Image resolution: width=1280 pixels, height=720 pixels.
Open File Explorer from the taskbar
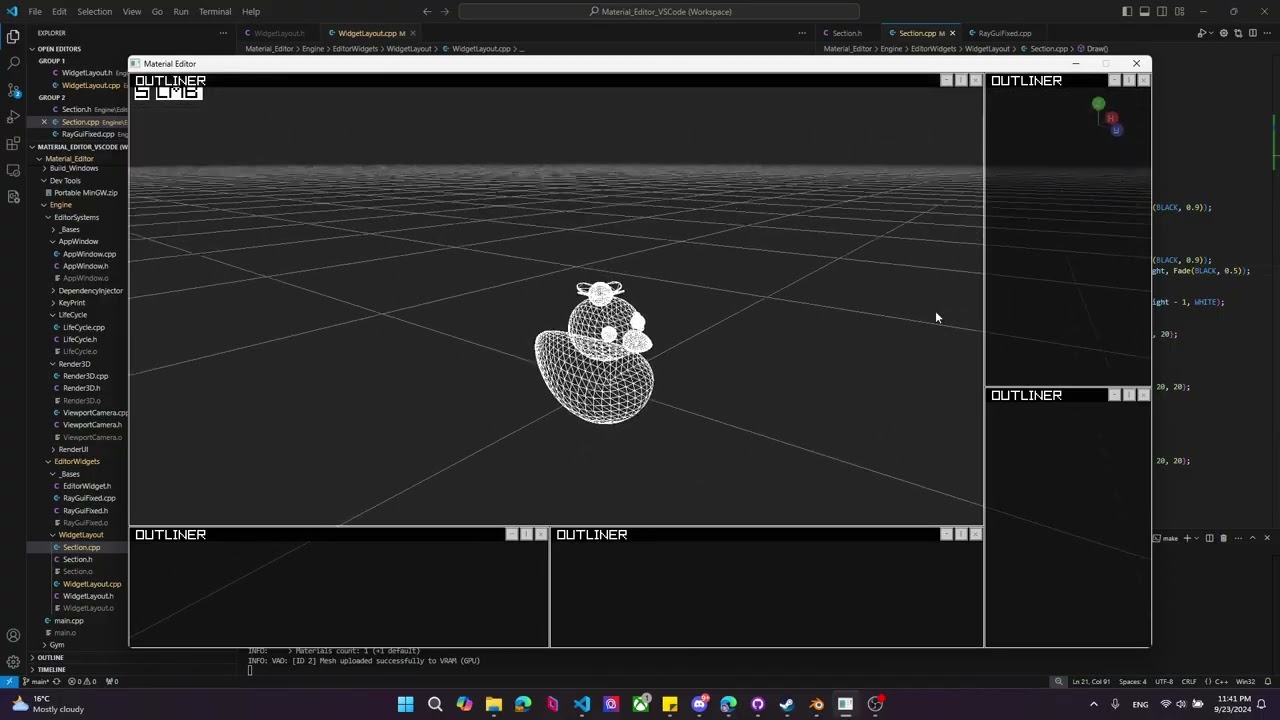(494, 704)
